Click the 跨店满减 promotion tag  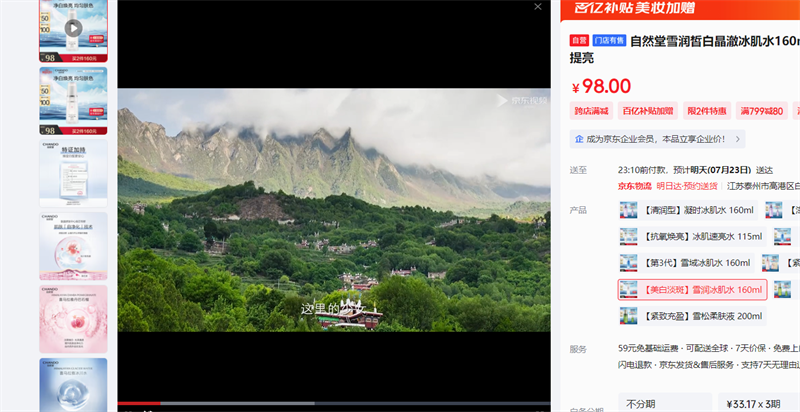(591, 111)
